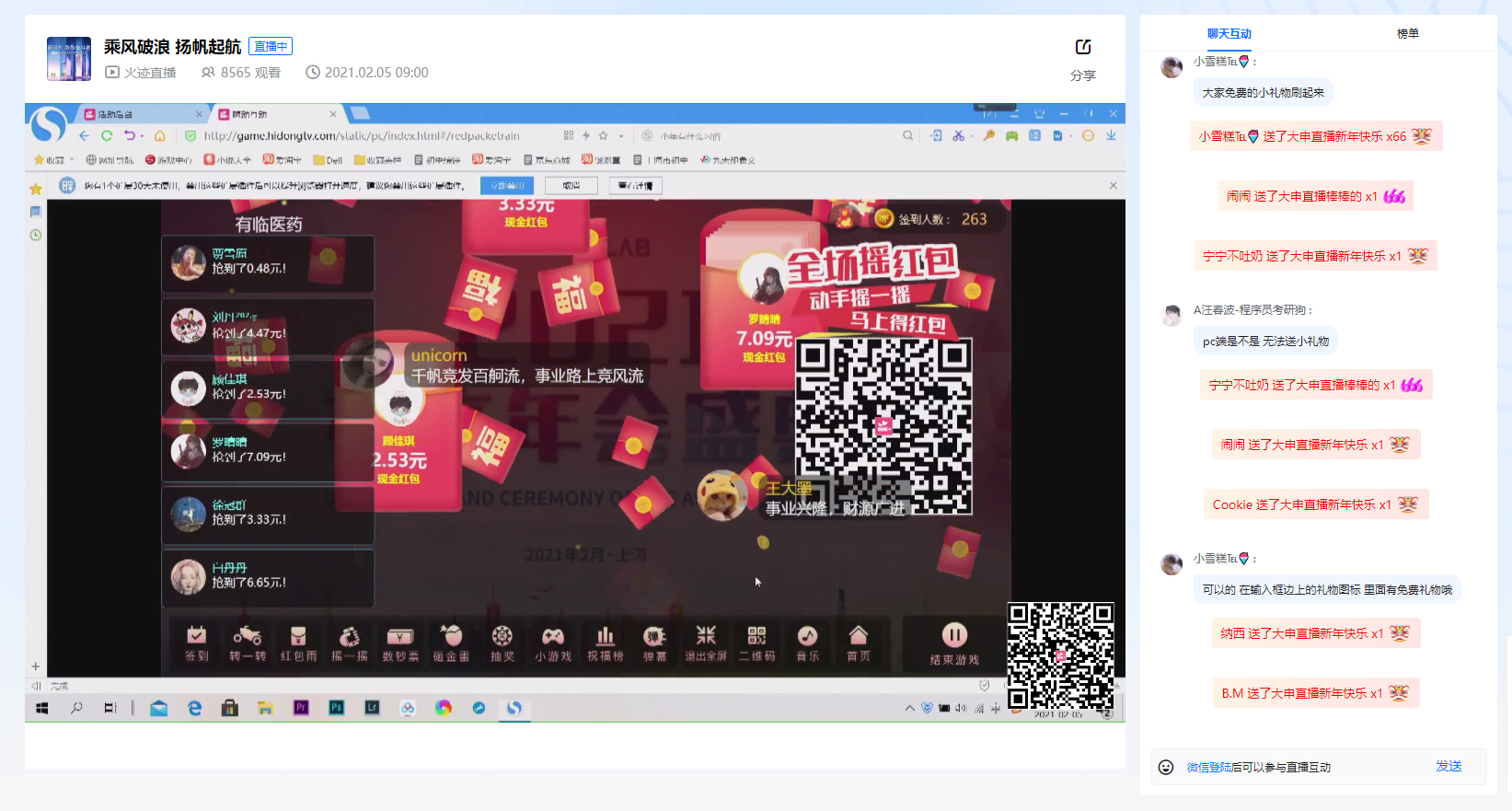
Task: Click the 小雪糕 avatar above 大家免费的小礼物刷起来
Action: [x=1172, y=67]
